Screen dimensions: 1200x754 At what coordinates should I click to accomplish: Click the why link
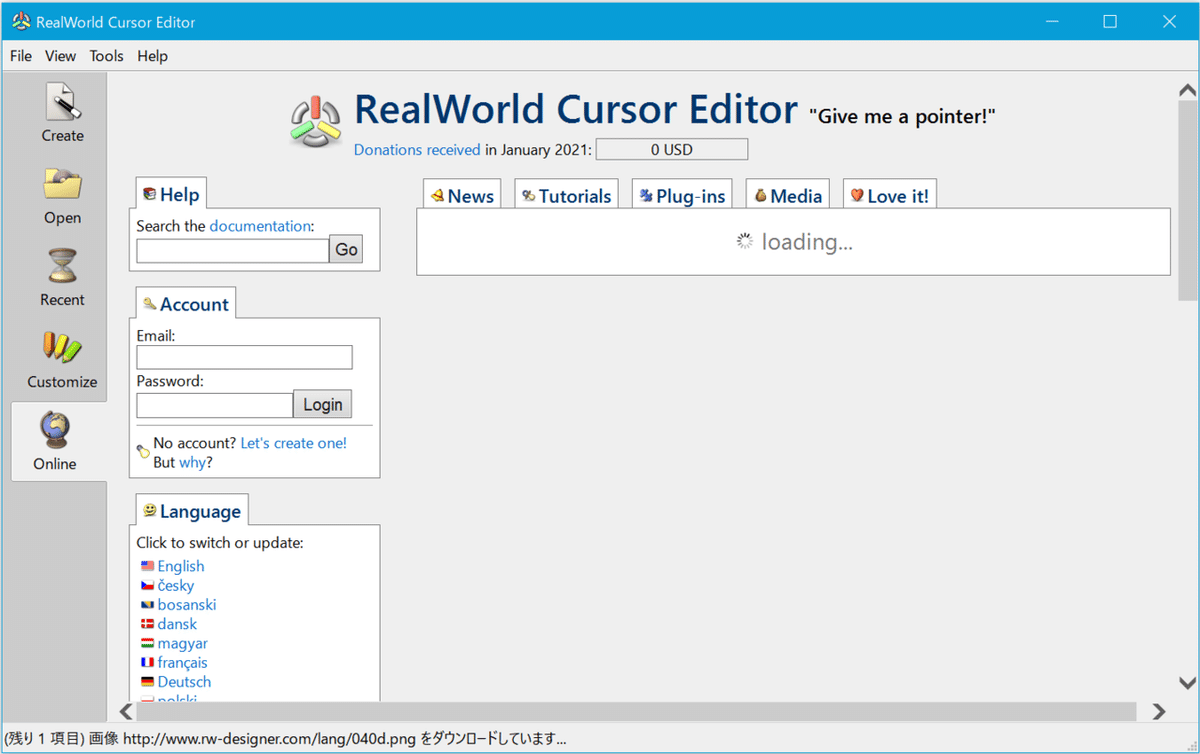click(192, 462)
